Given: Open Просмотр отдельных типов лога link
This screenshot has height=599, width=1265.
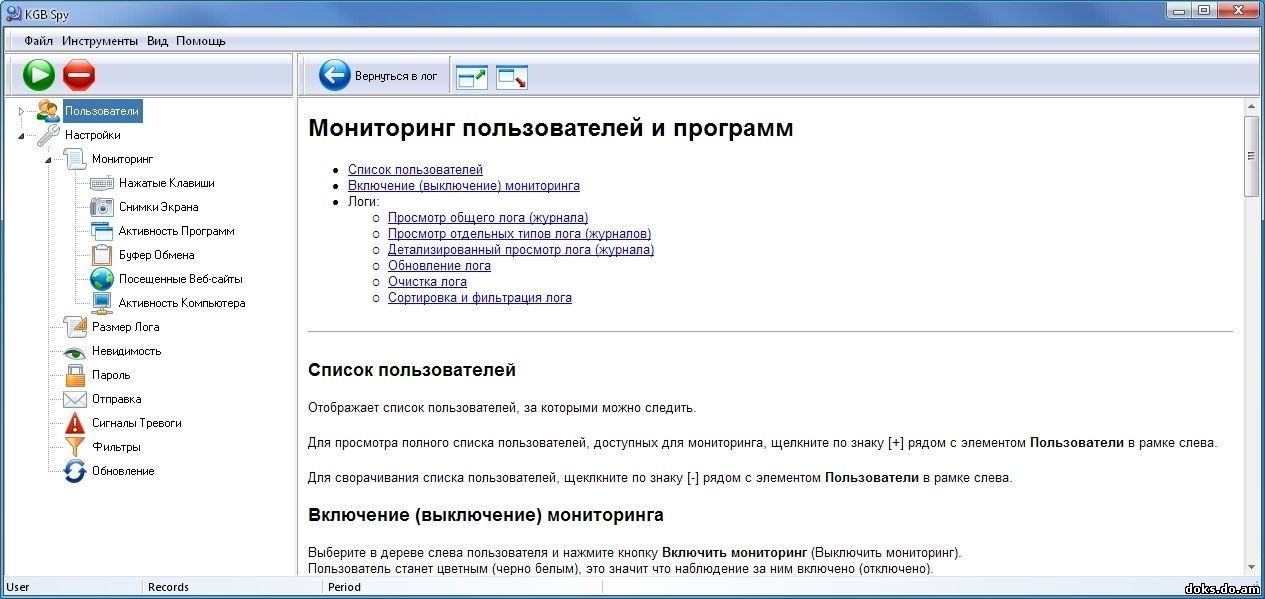Looking at the screenshot, I should (519, 234).
